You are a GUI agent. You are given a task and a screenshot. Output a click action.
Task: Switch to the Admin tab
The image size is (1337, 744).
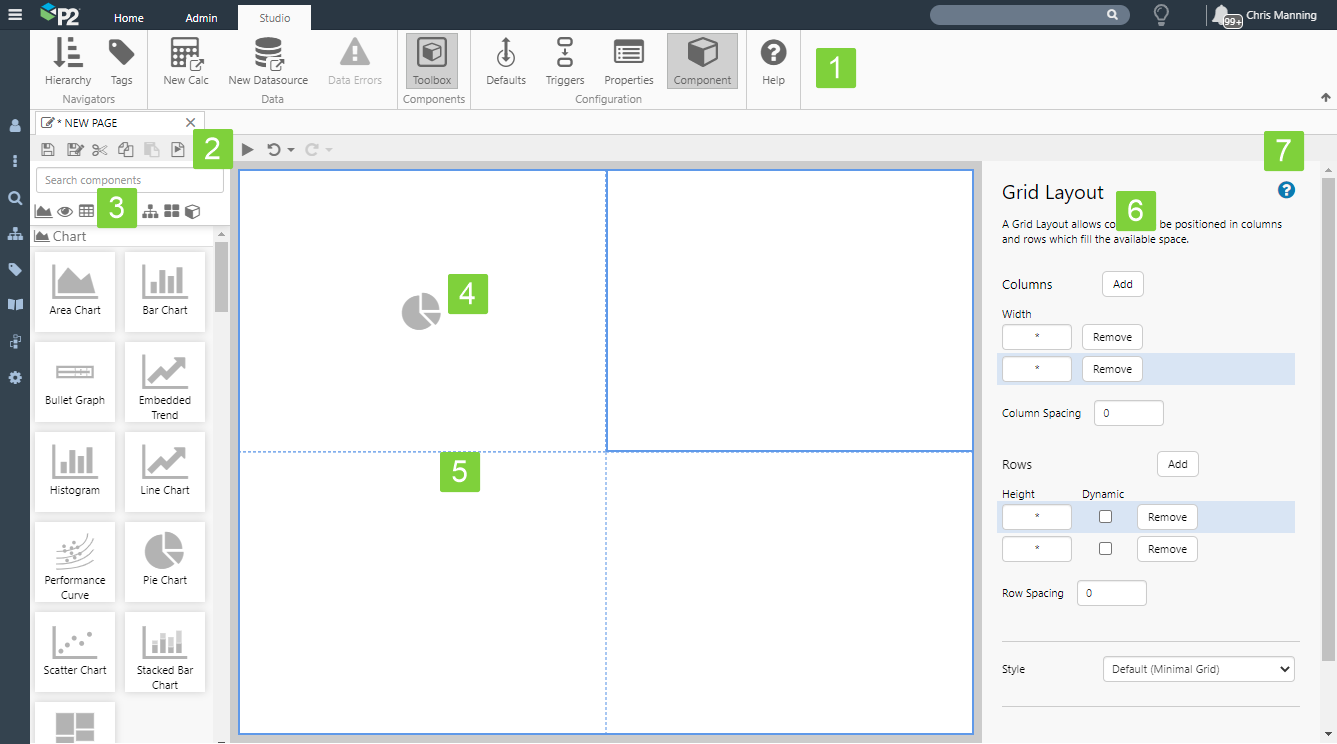tap(201, 17)
